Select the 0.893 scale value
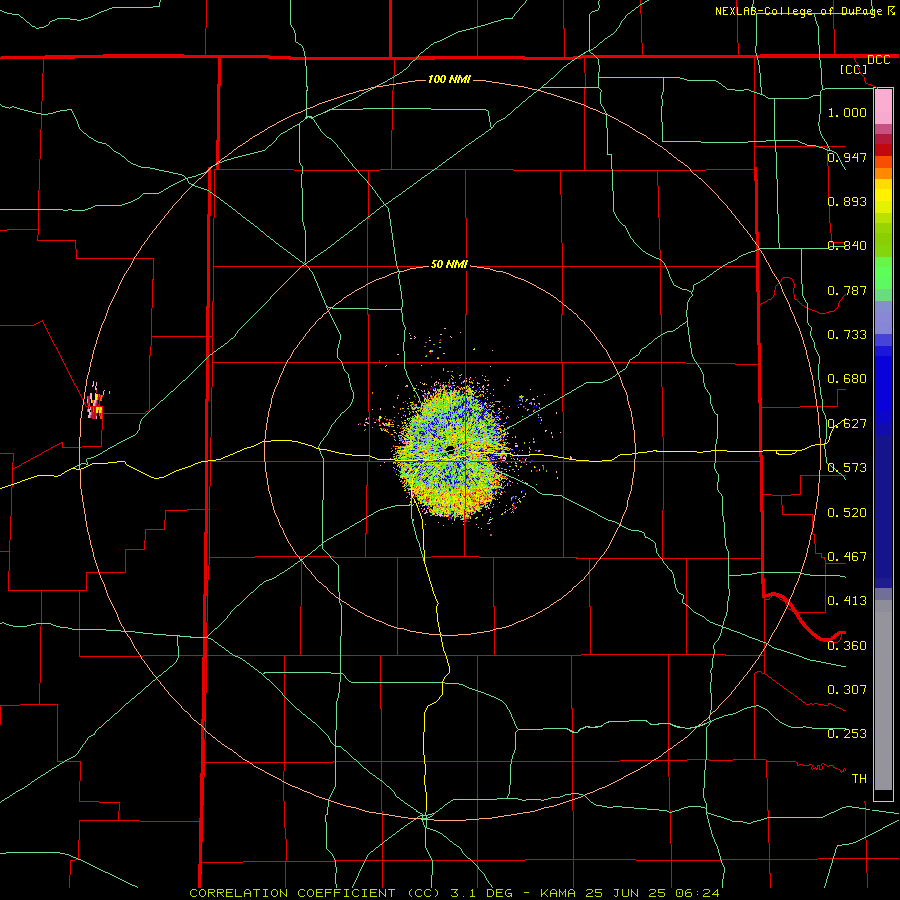This screenshot has height=900, width=900. pos(847,201)
